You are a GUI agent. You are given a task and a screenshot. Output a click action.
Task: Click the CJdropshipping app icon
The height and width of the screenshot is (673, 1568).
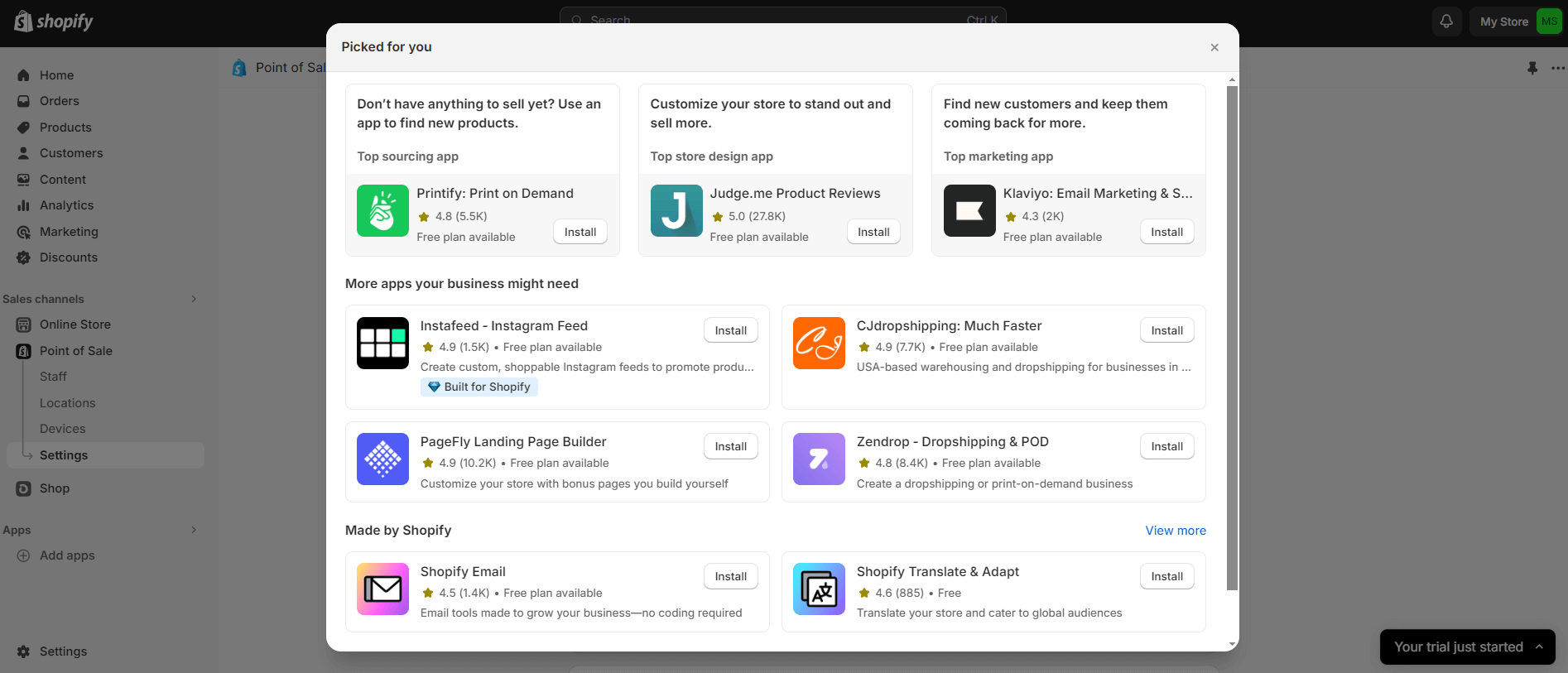click(819, 343)
